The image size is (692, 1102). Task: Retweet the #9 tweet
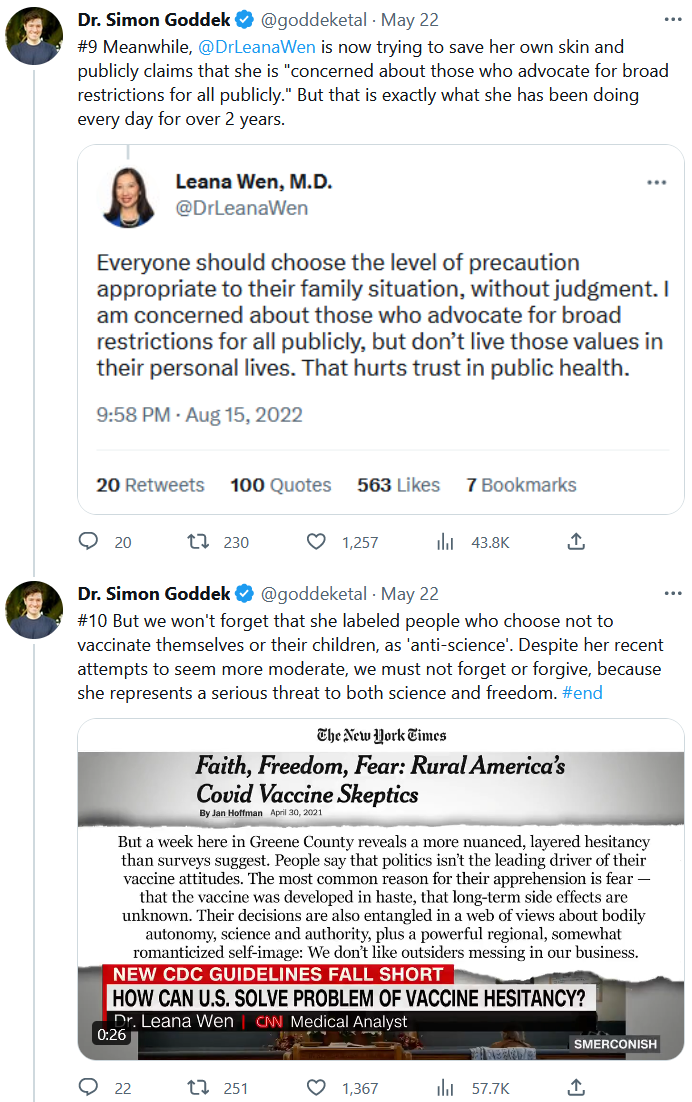click(x=199, y=542)
